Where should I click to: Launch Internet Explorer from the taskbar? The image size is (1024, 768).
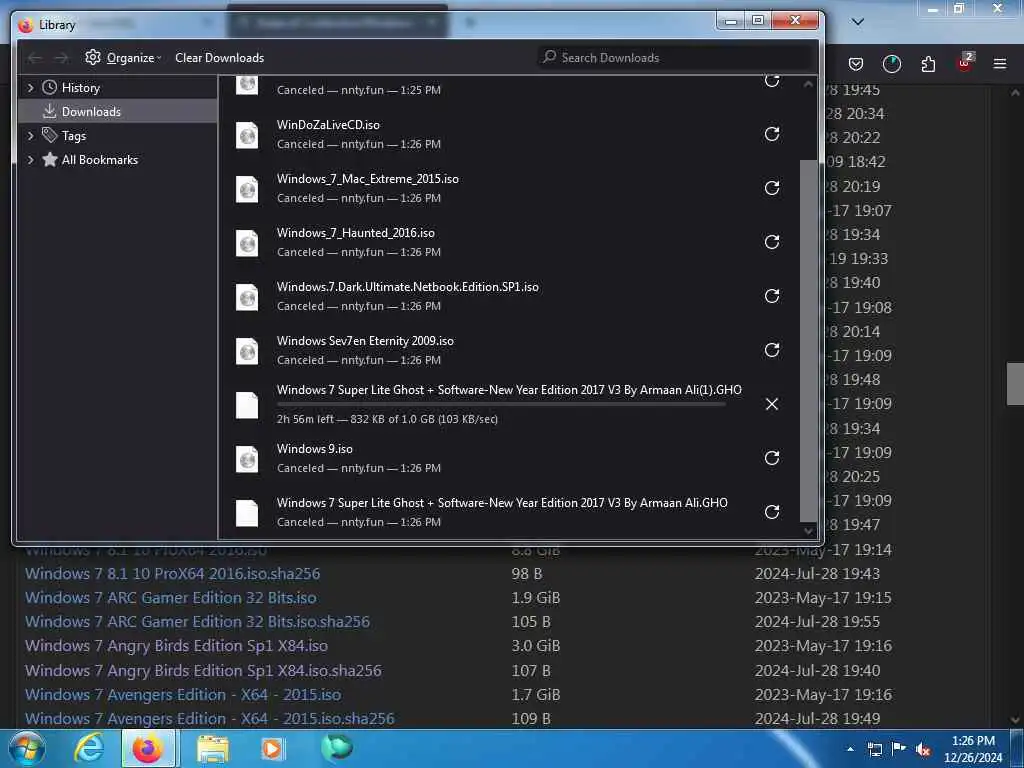(89, 748)
